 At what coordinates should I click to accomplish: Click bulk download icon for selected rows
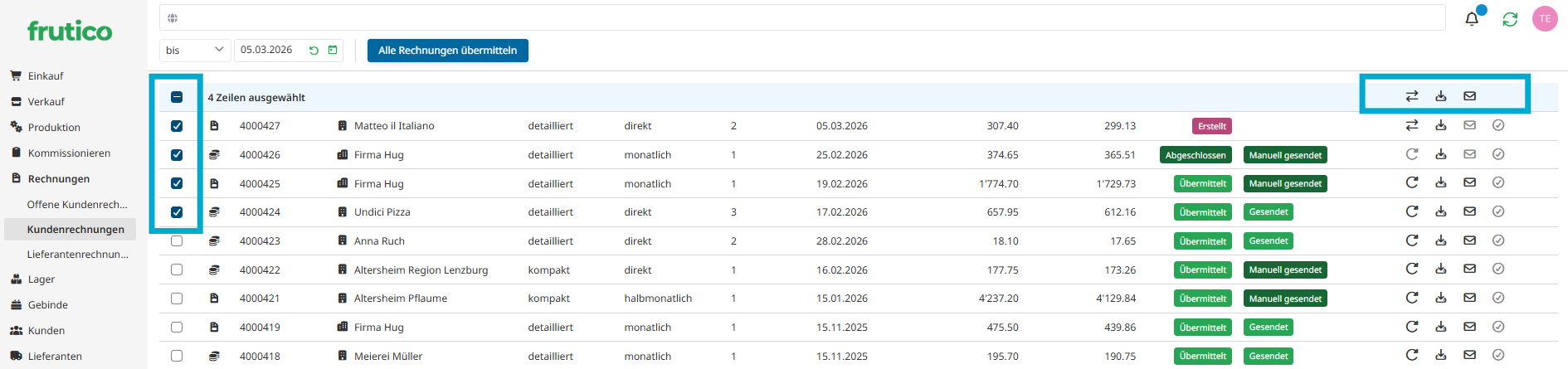point(1441,96)
